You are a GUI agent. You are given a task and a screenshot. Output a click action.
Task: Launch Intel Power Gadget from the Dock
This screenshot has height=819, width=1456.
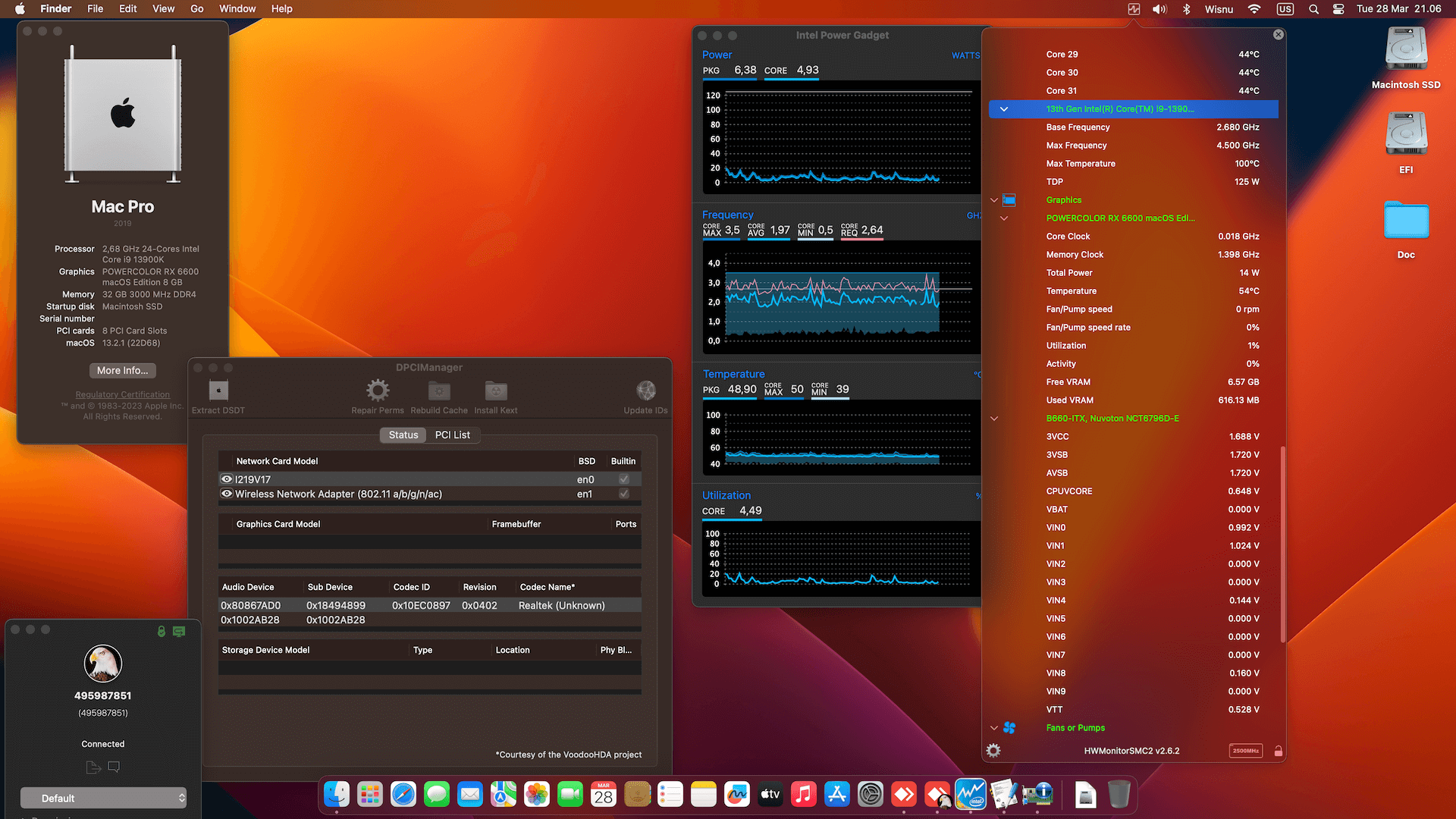(971, 795)
